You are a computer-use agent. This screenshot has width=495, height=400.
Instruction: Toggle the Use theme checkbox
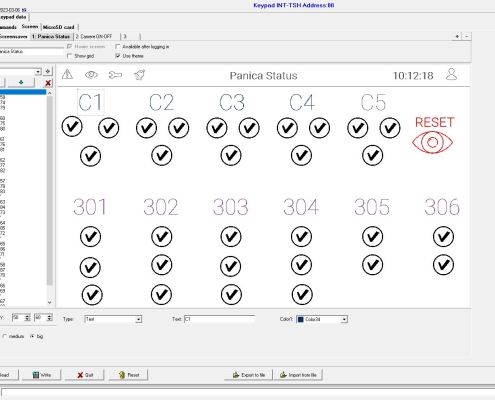(118, 56)
